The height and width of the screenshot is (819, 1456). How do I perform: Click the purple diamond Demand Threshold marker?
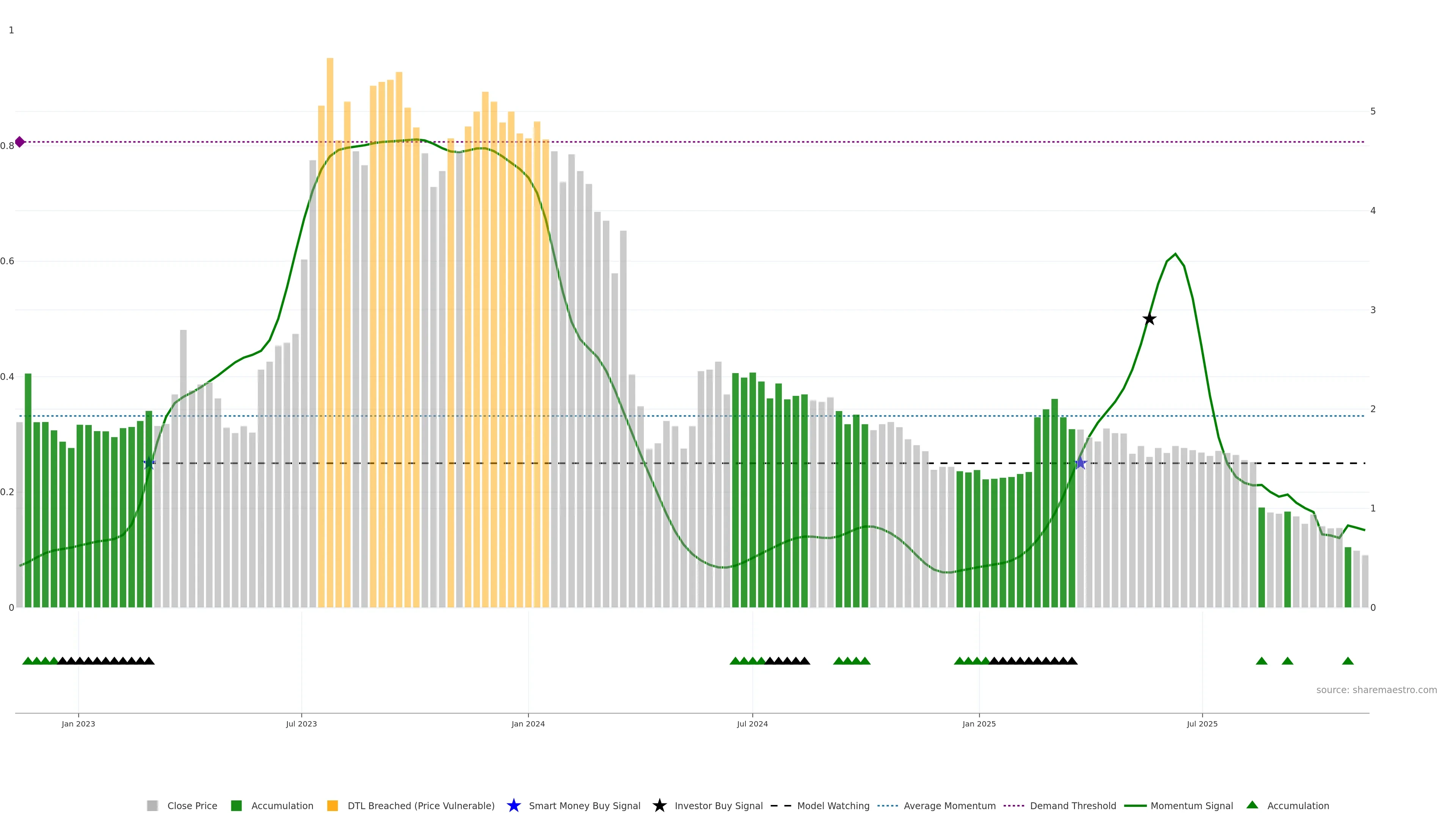[20, 142]
